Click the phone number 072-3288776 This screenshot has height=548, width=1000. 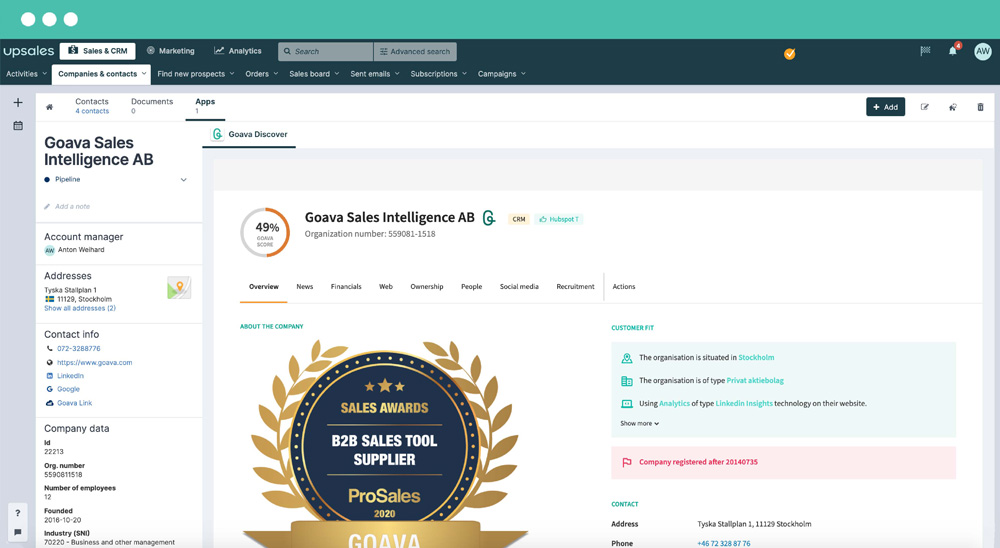click(x=78, y=349)
